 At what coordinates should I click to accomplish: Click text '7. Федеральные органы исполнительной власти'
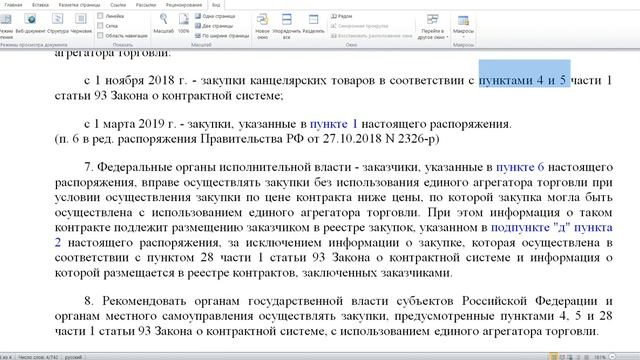pos(217,167)
